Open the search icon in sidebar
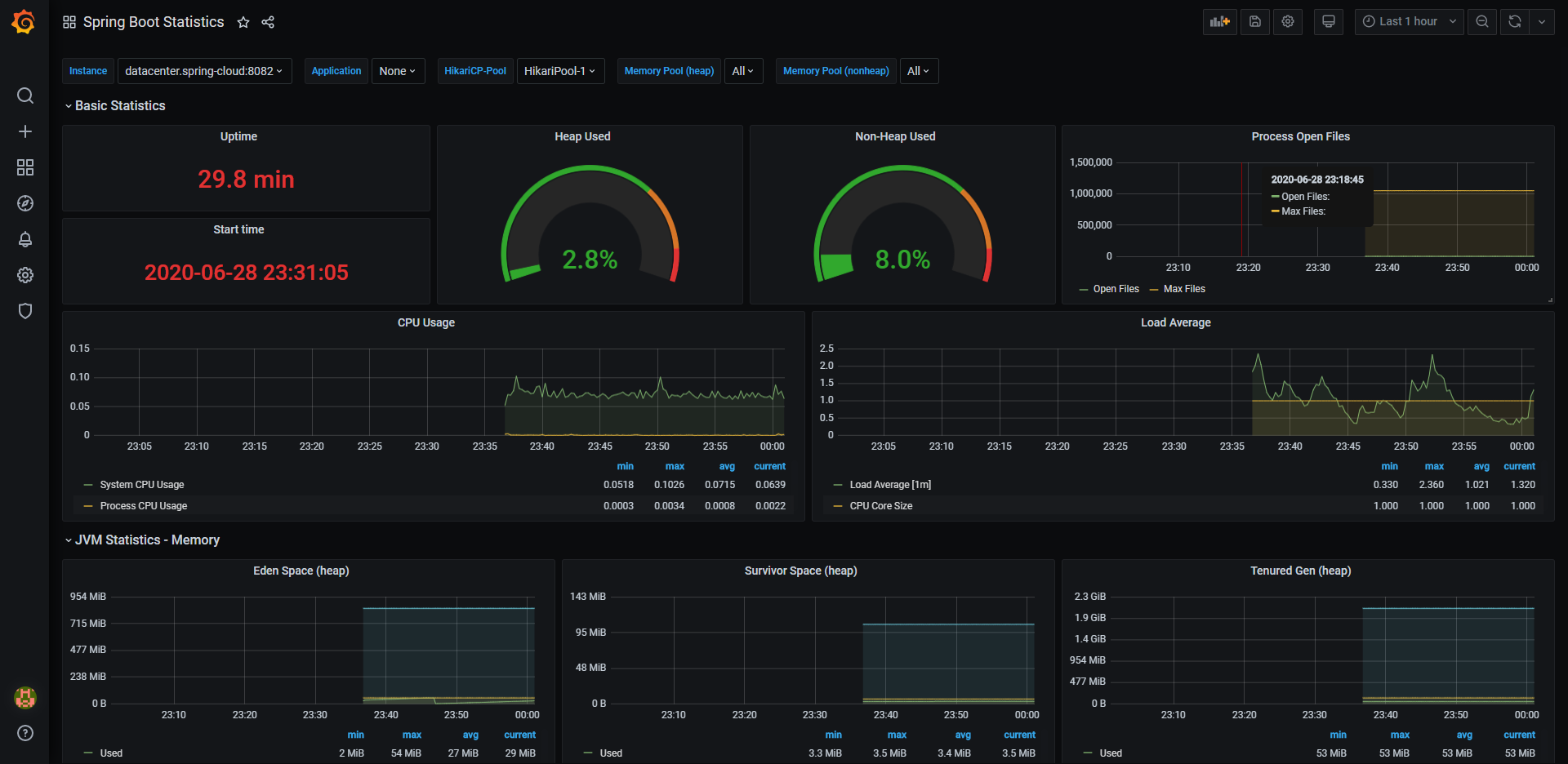1568x764 pixels. [x=25, y=96]
